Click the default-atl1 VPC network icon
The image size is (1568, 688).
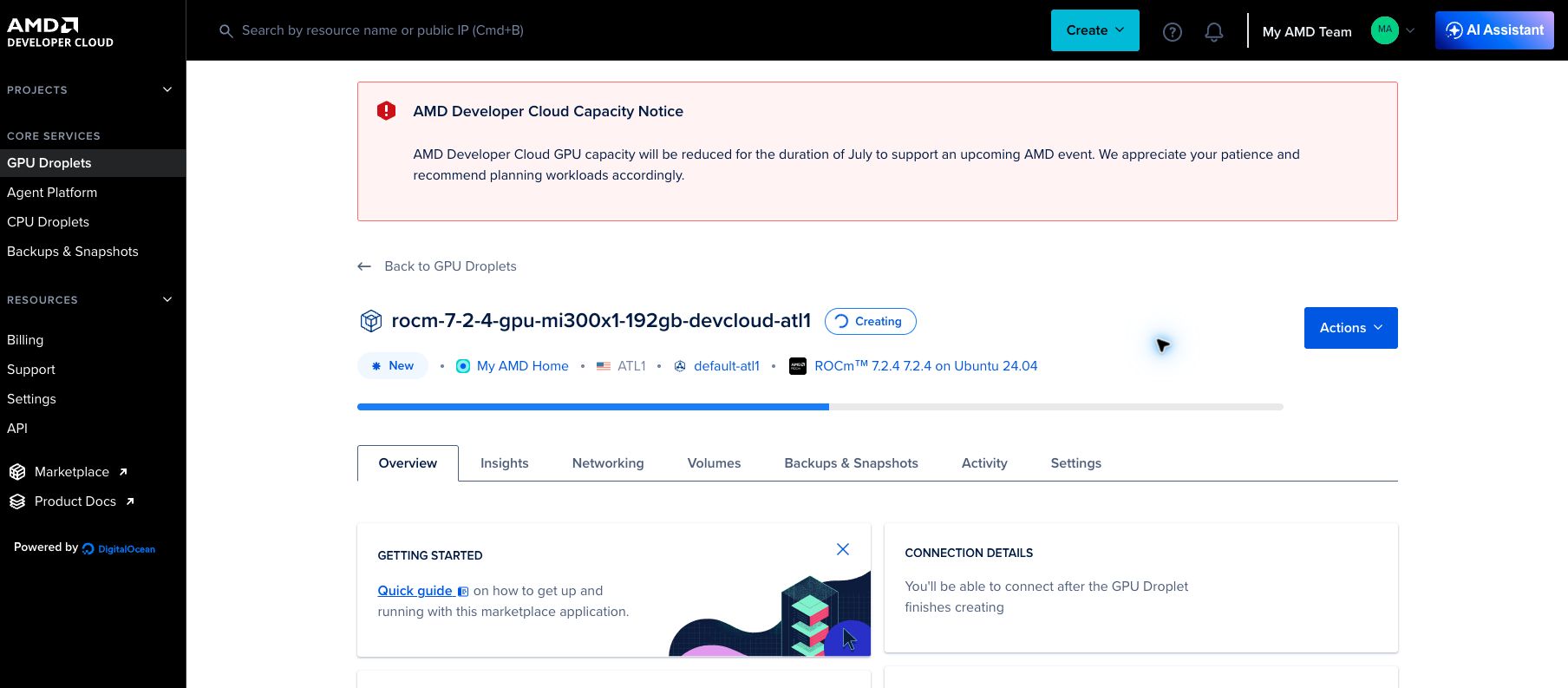click(x=680, y=366)
